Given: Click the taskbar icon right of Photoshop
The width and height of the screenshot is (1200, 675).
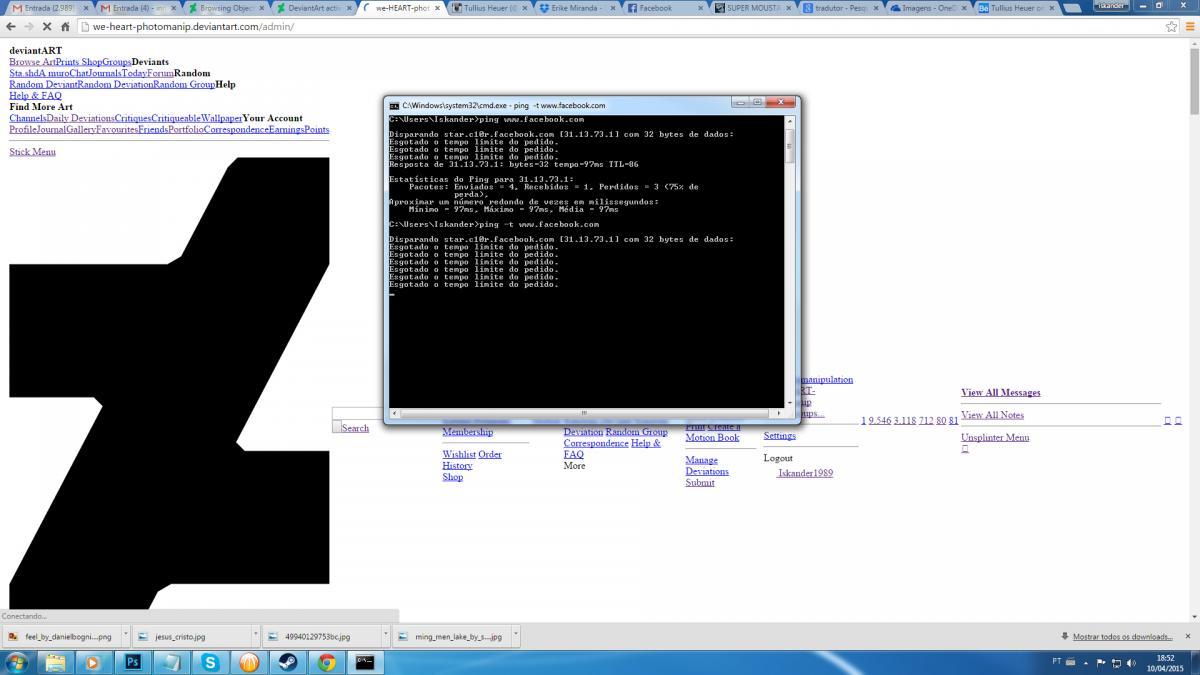Looking at the screenshot, I should tap(171, 662).
